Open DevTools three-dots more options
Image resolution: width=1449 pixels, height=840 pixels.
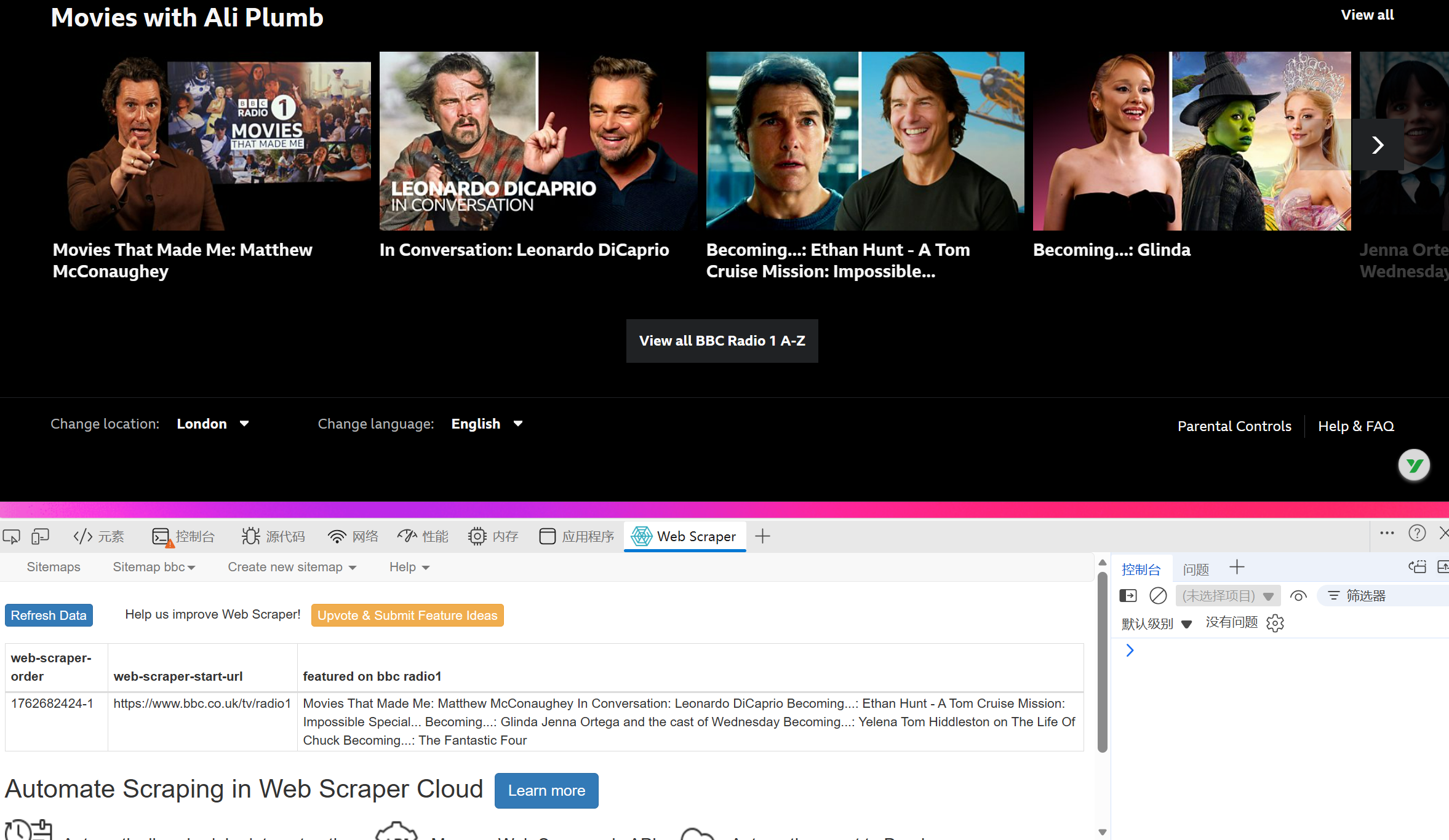click(1387, 533)
